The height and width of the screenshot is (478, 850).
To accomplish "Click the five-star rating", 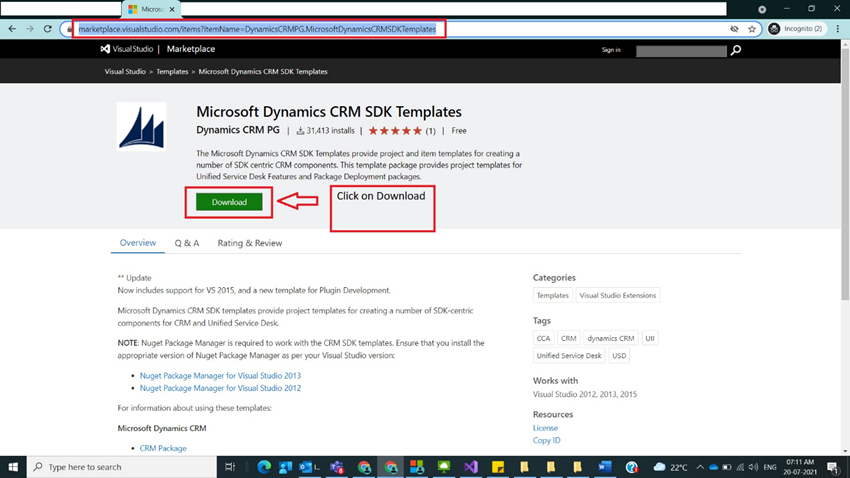I will (395, 131).
